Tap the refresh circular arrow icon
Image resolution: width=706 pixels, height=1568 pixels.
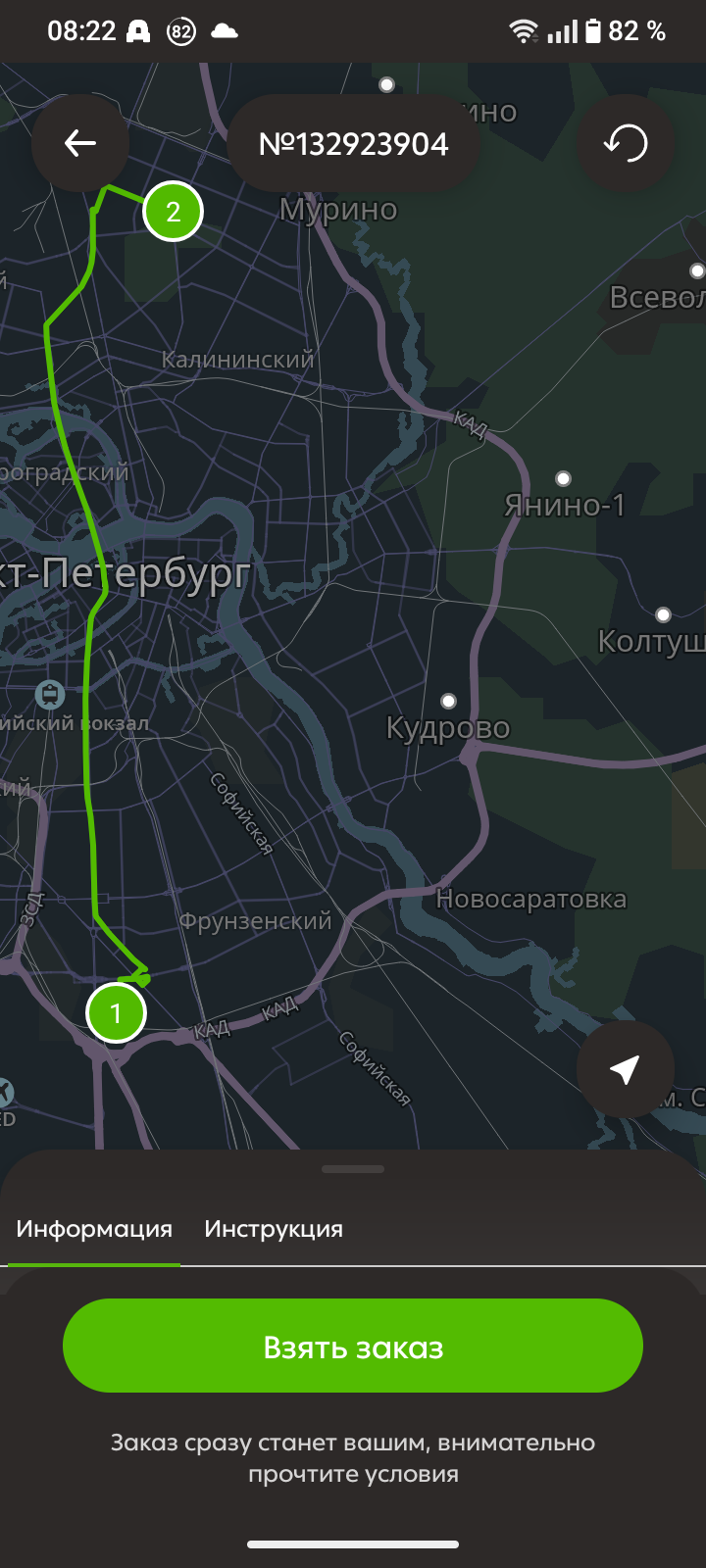pos(626,144)
